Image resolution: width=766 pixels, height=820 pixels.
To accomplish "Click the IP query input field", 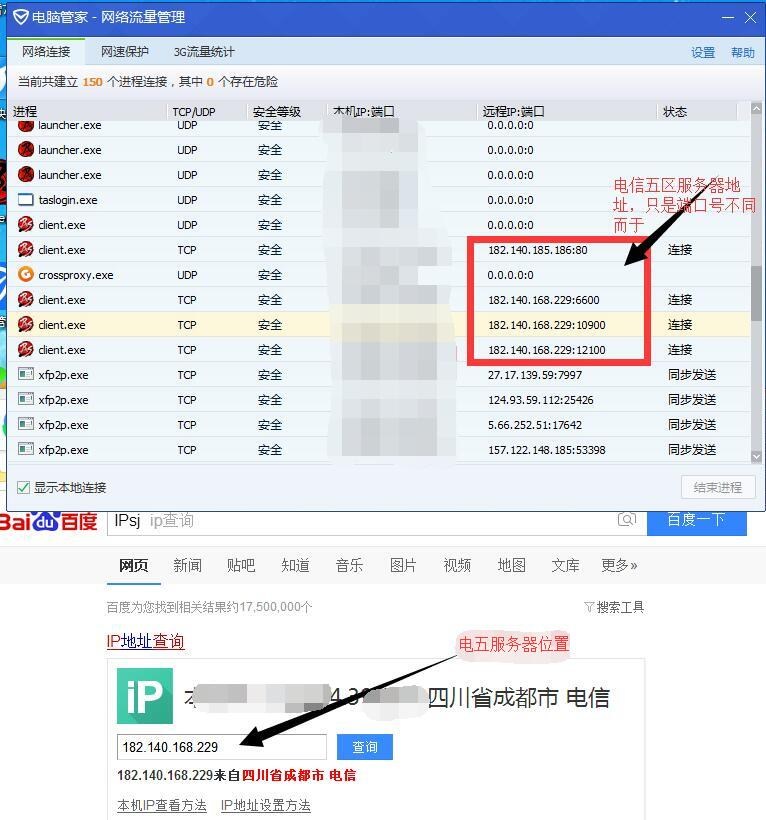I will coord(222,747).
